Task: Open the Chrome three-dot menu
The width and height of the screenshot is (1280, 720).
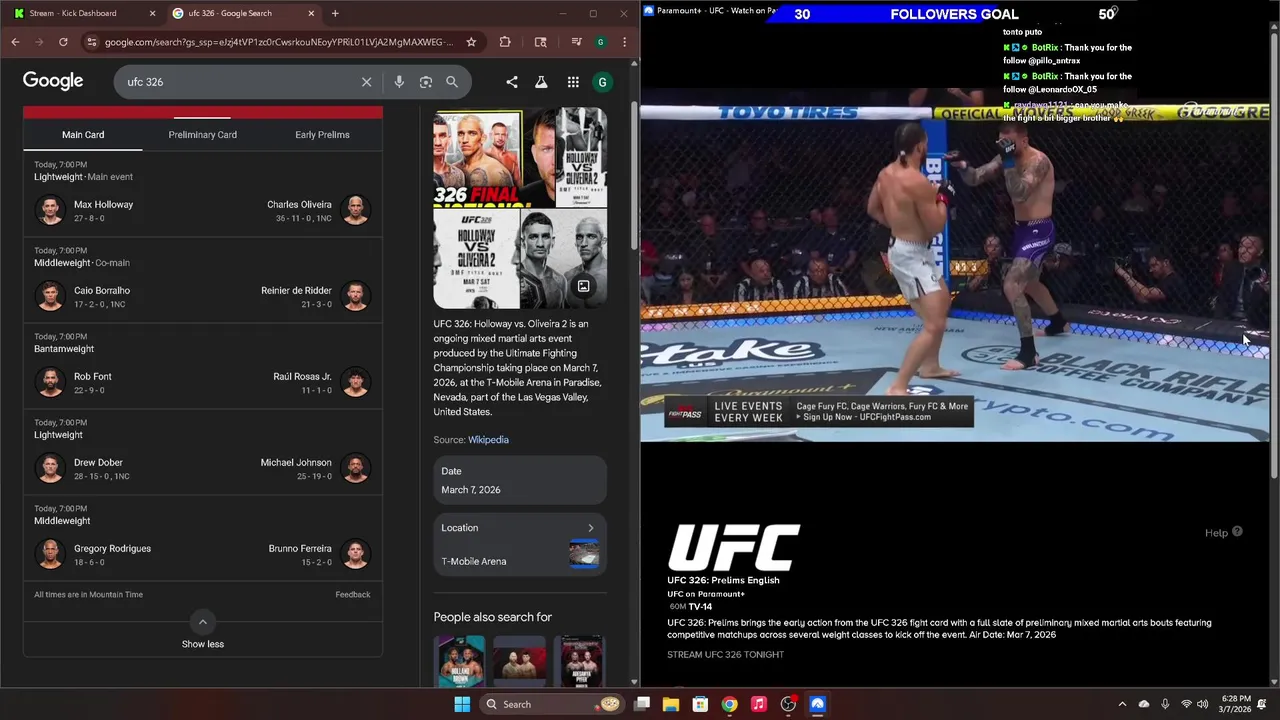Action: point(624,42)
